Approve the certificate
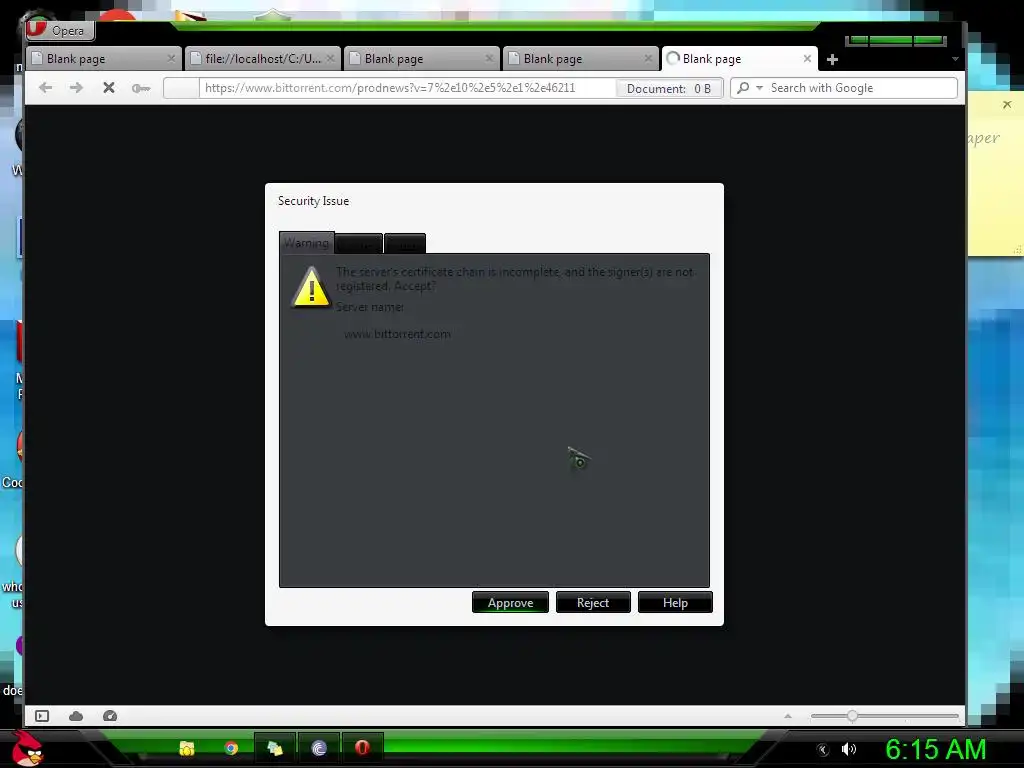1024x768 pixels. coord(510,603)
